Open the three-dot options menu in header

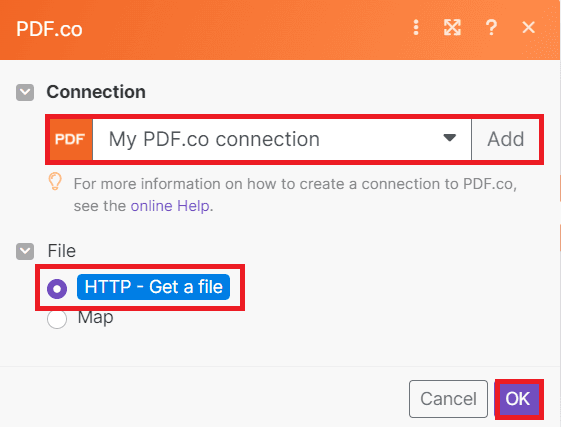pyautogui.click(x=416, y=28)
